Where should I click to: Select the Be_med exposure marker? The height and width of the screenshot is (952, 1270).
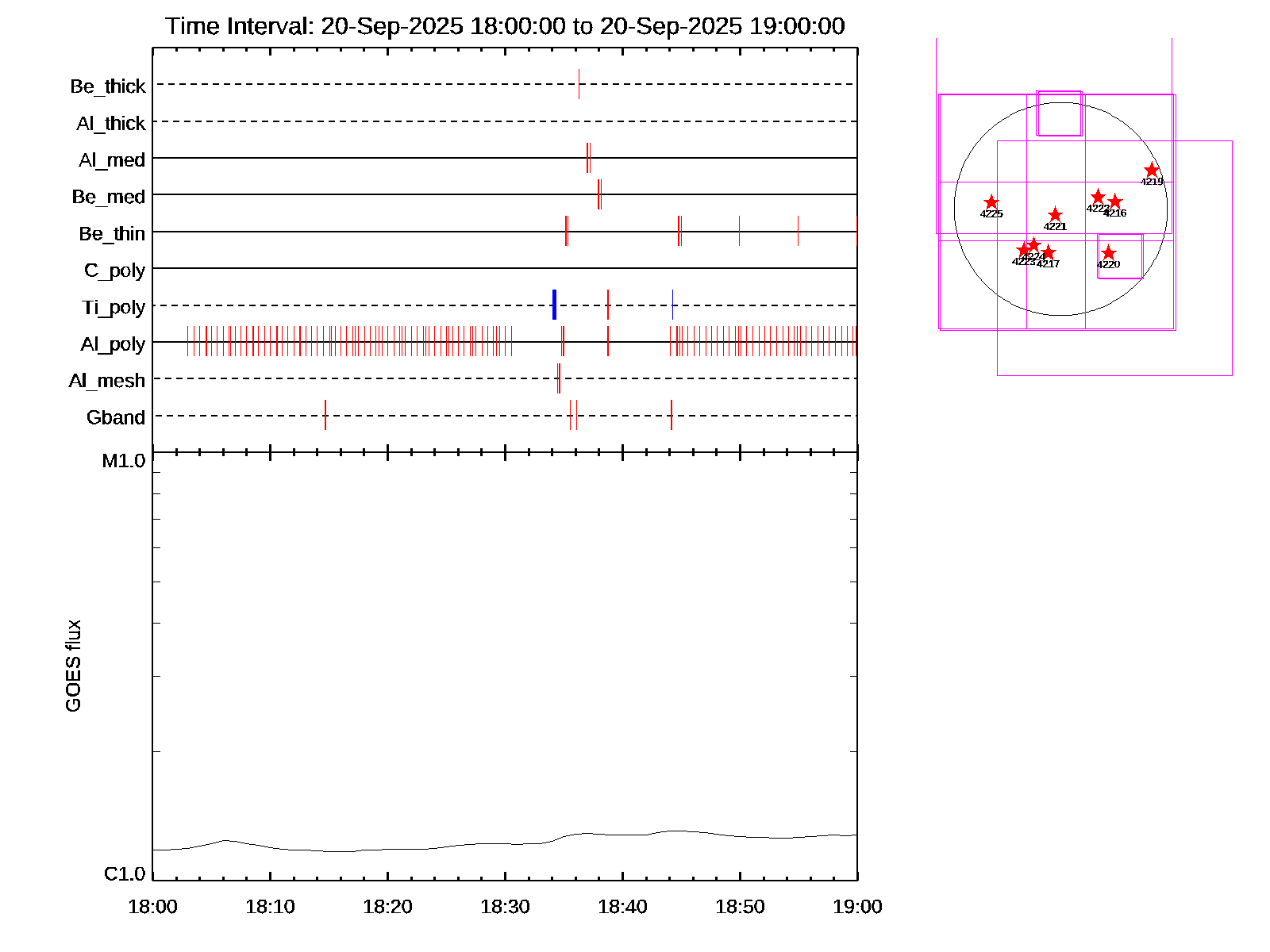click(598, 194)
